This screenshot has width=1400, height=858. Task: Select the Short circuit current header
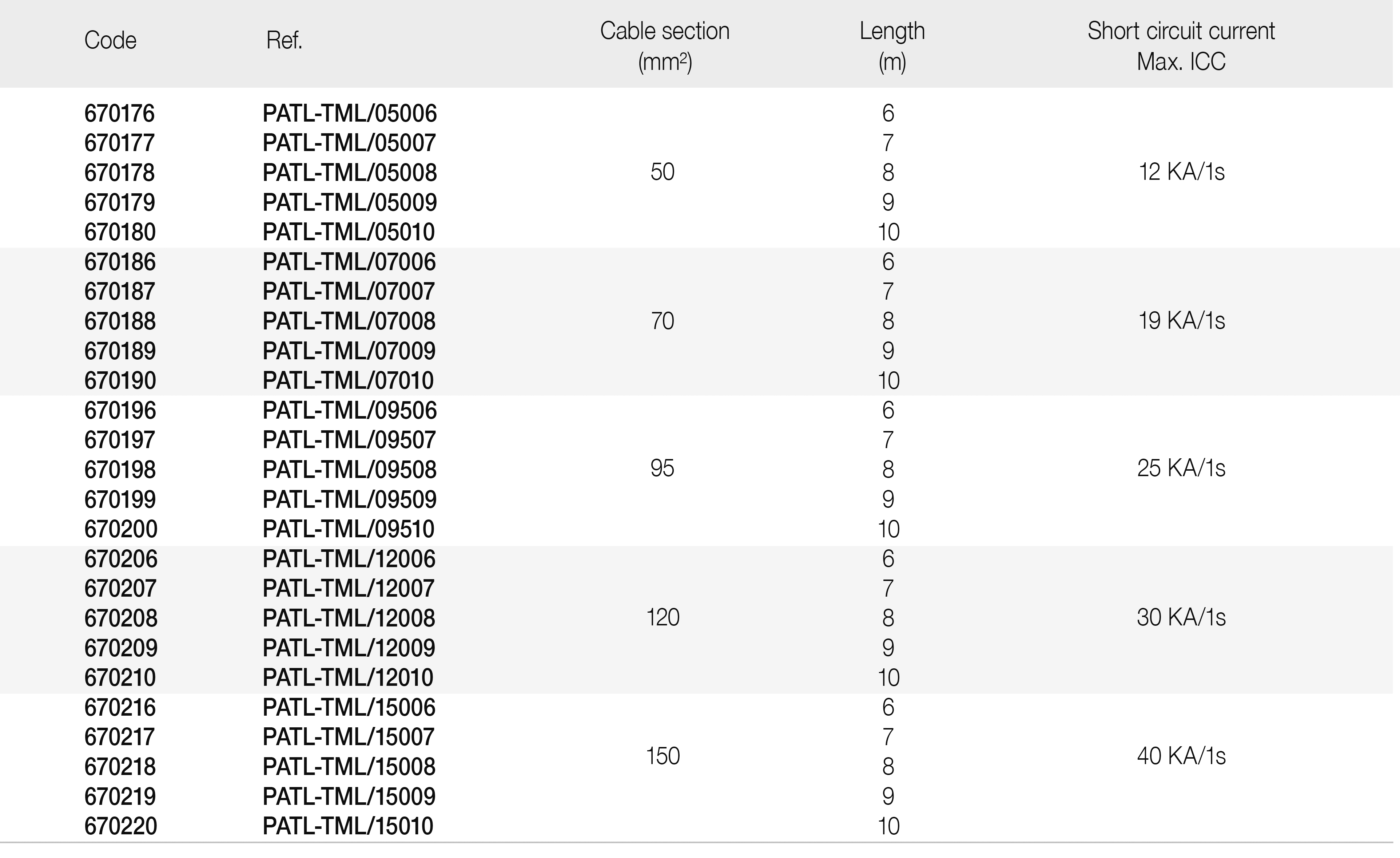tap(1181, 46)
